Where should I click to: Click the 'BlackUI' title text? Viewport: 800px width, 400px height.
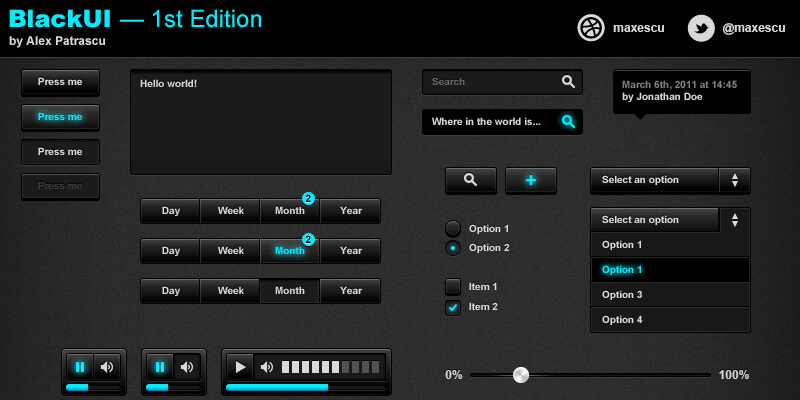pos(60,19)
